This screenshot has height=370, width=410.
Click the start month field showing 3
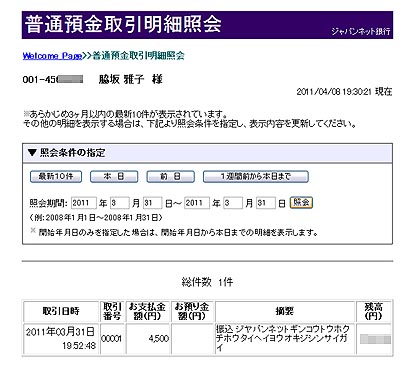click(x=120, y=203)
